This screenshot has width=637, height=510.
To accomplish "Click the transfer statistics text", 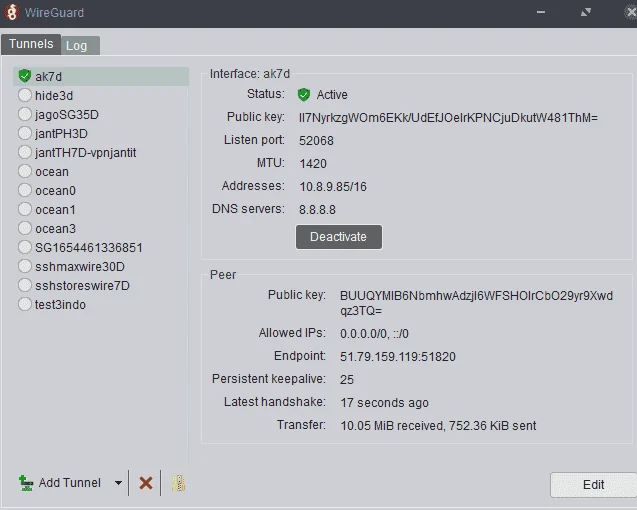I will click(x=438, y=425).
